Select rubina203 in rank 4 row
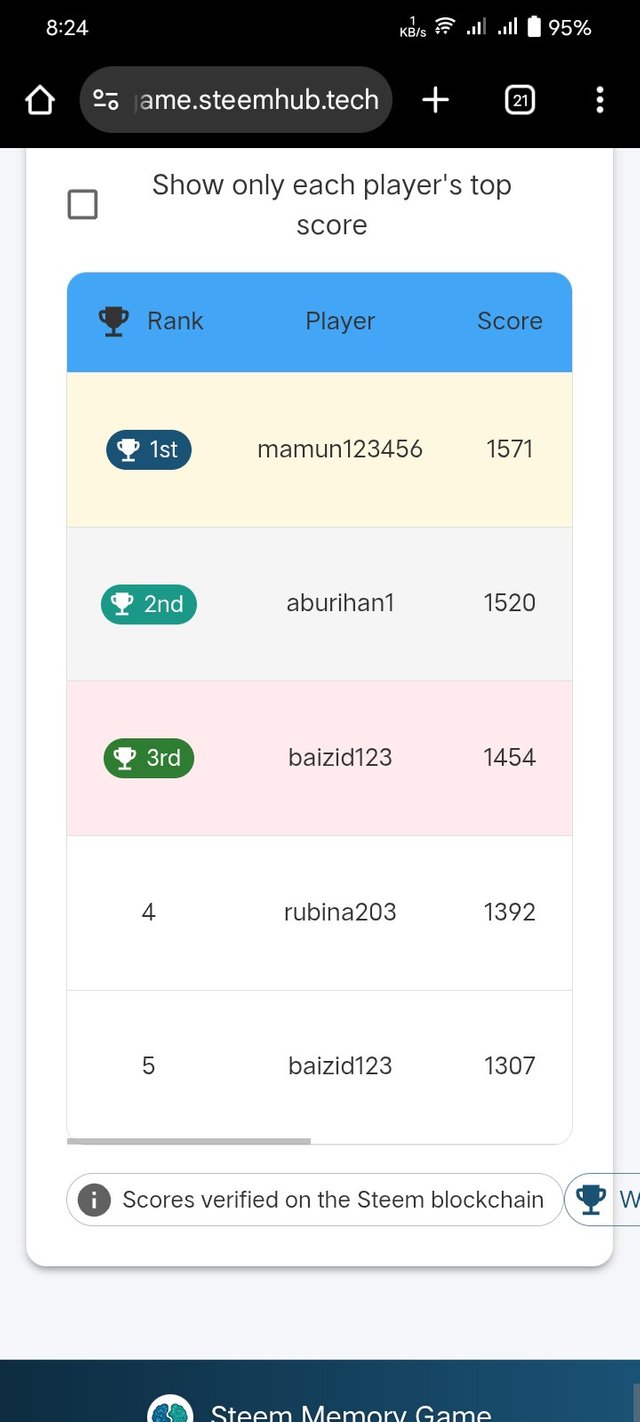The height and width of the screenshot is (1422, 640). tap(340, 912)
